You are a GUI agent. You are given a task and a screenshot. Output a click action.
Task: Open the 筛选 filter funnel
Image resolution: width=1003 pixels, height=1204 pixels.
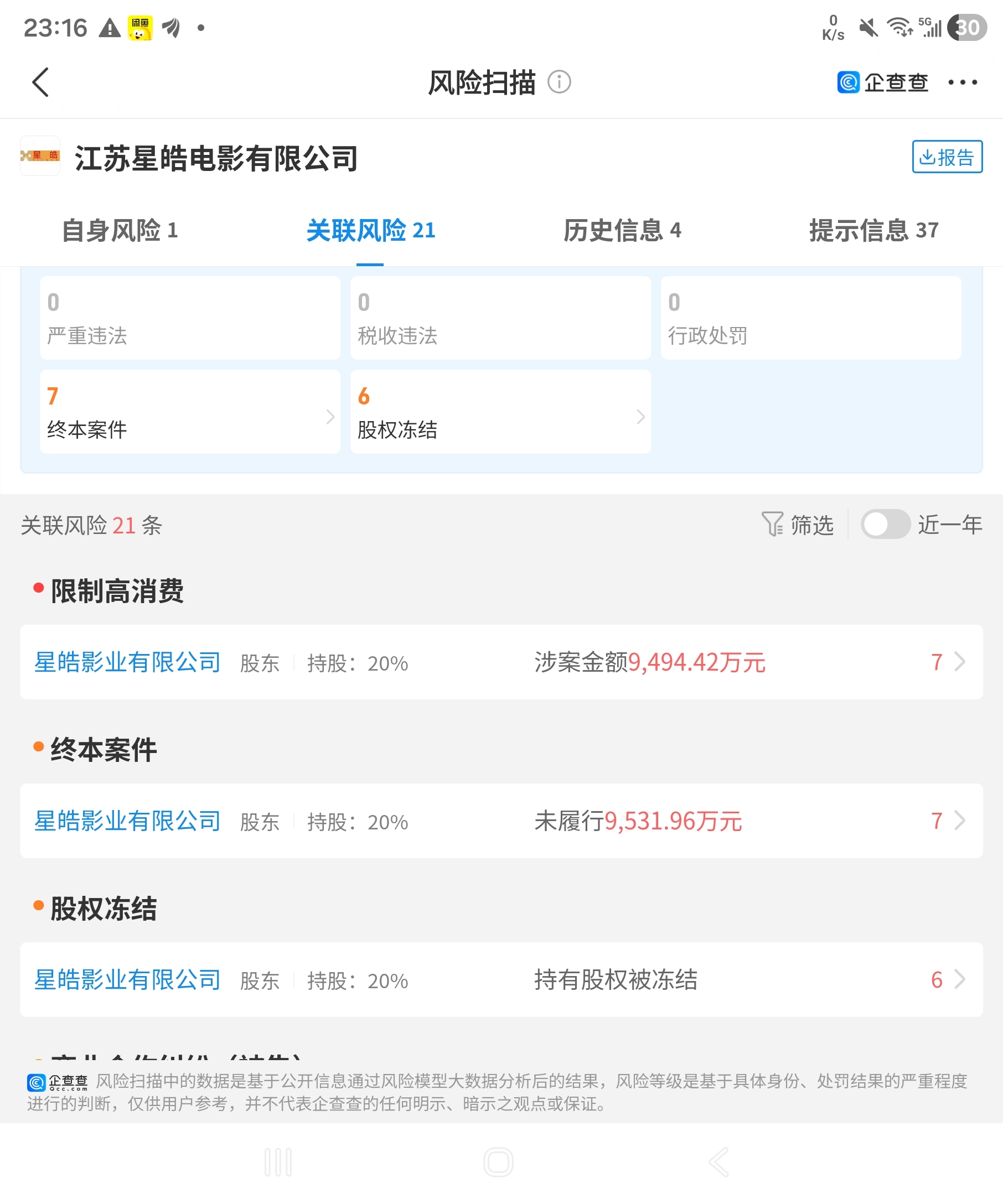(x=797, y=525)
